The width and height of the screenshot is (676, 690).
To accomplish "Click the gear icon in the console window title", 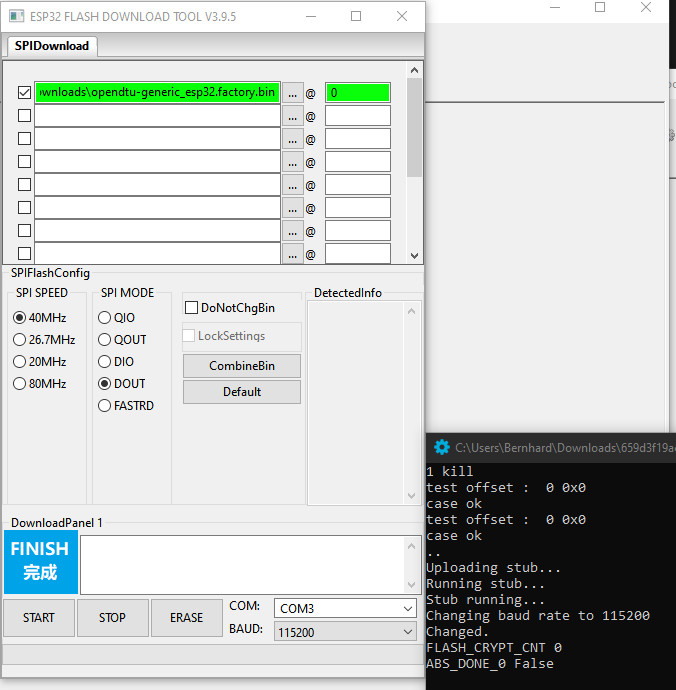I will pos(442,448).
